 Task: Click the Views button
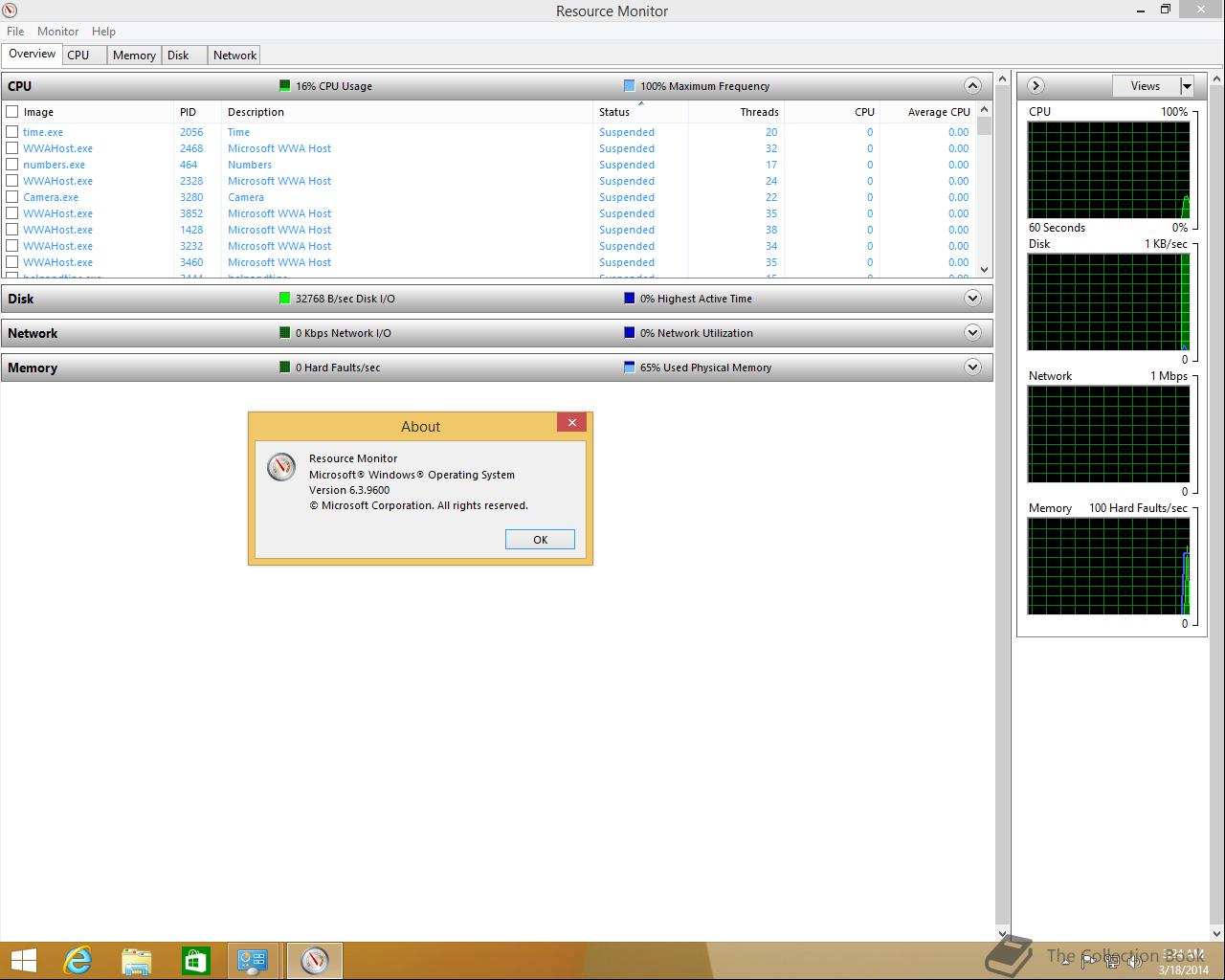[x=1146, y=86]
